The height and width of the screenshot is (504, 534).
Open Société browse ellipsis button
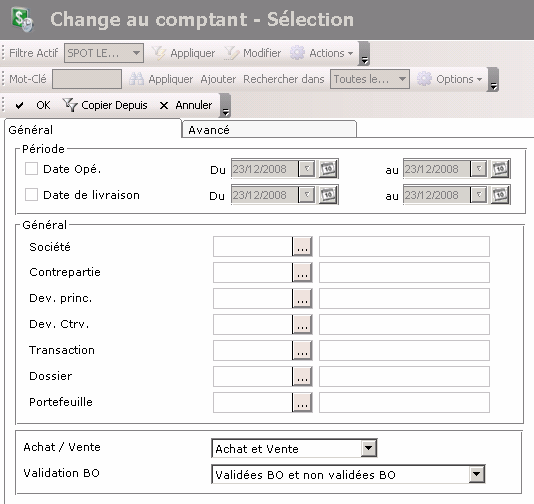pos(302,247)
